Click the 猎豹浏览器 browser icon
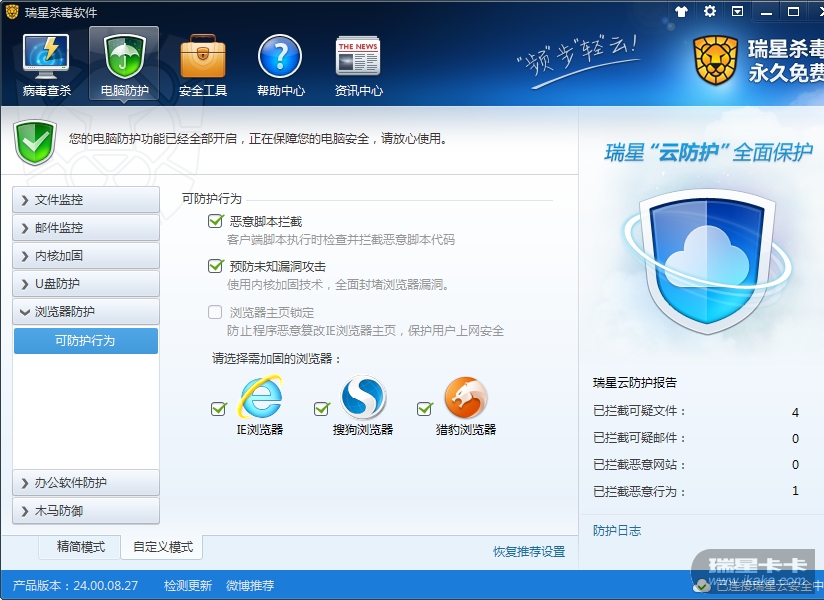Image resolution: width=824 pixels, height=600 pixels. [x=466, y=396]
